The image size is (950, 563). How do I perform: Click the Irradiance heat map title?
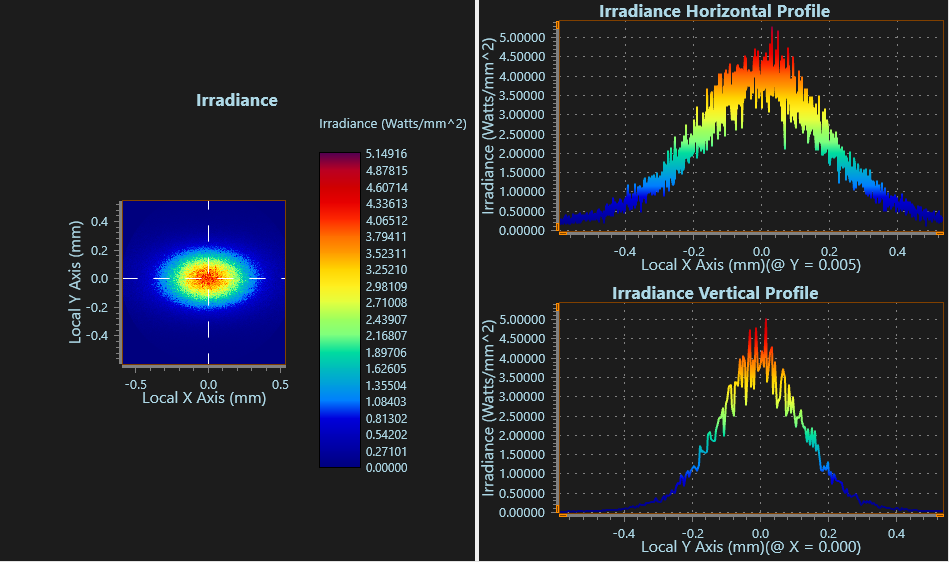pyautogui.click(x=236, y=100)
